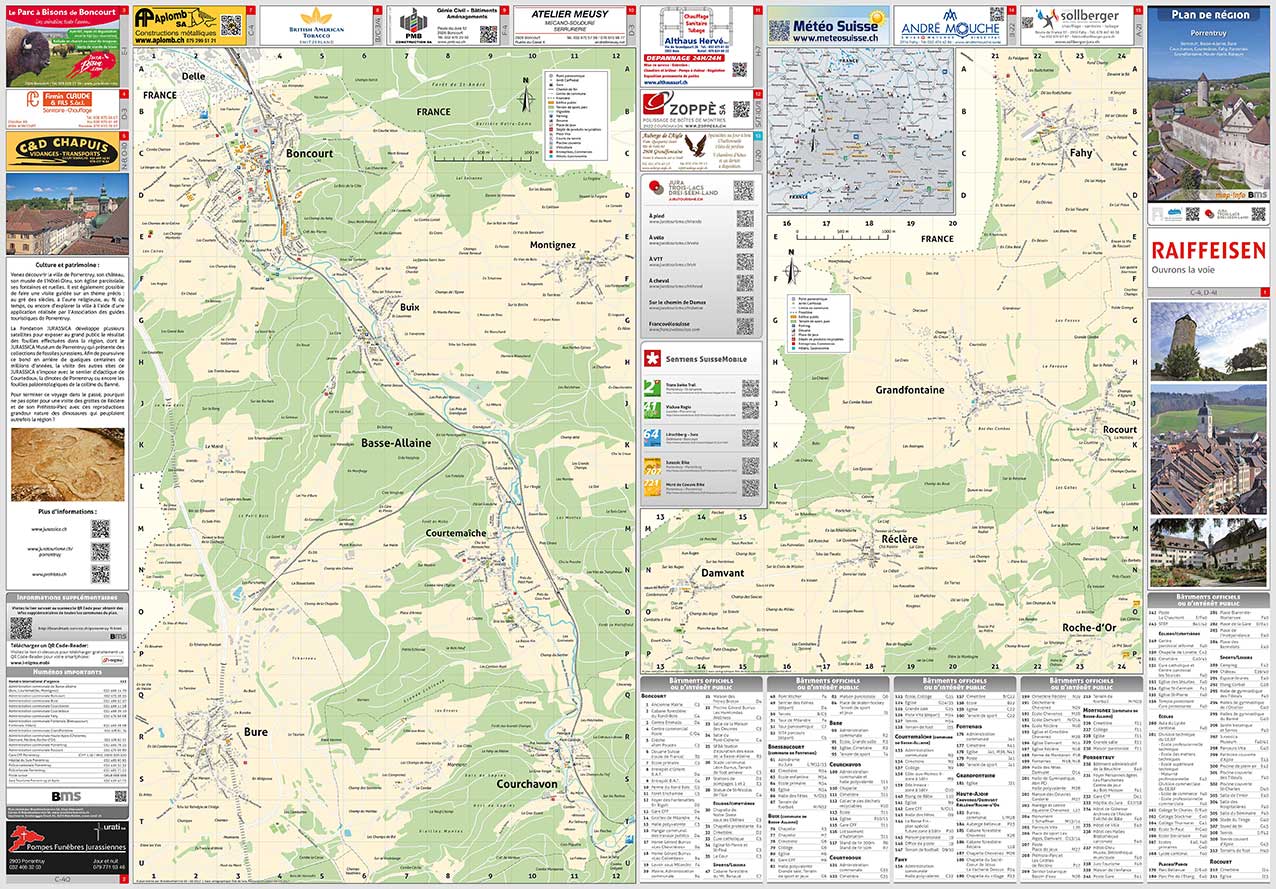Click the QR code beside À cheval

pos(745,283)
